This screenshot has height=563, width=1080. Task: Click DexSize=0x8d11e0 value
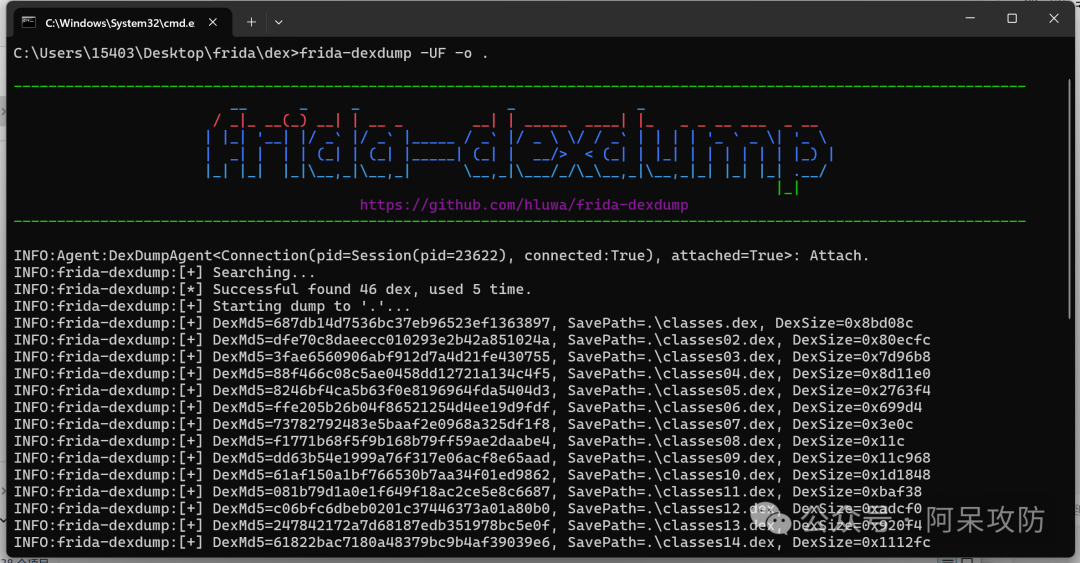(861, 373)
